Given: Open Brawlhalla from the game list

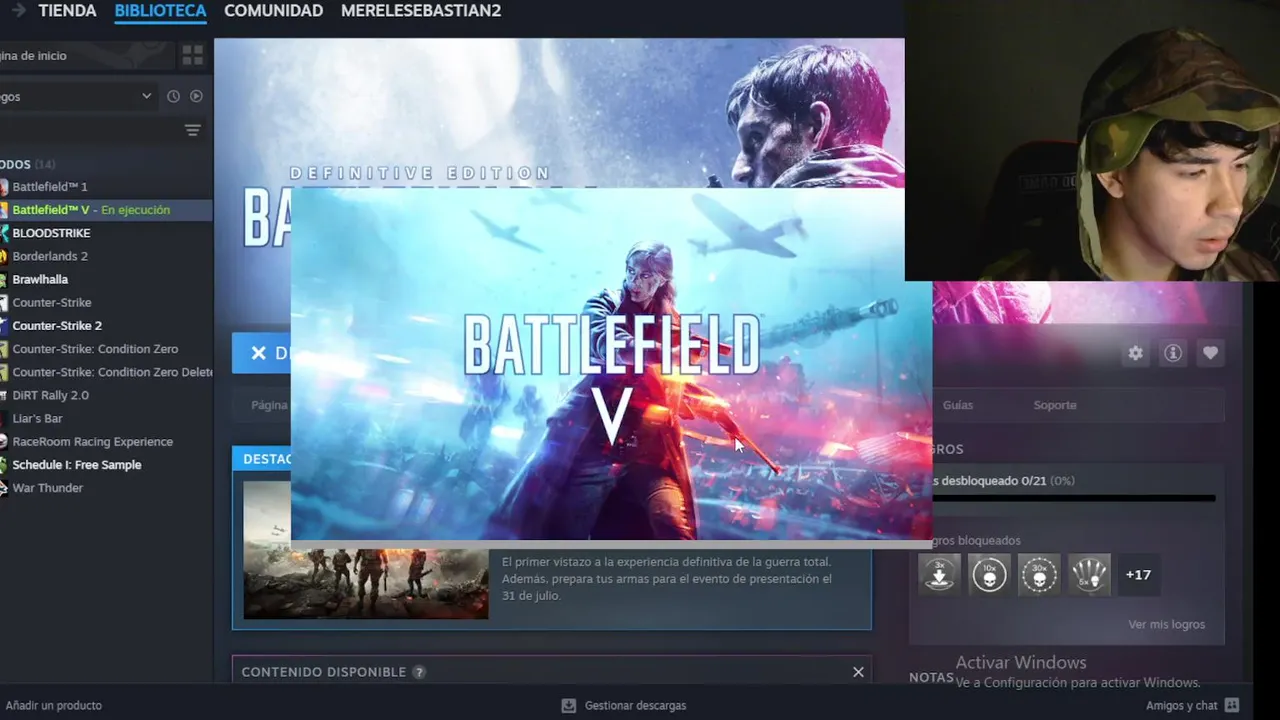Looking at the screenshot, I should tap(106, 279).
